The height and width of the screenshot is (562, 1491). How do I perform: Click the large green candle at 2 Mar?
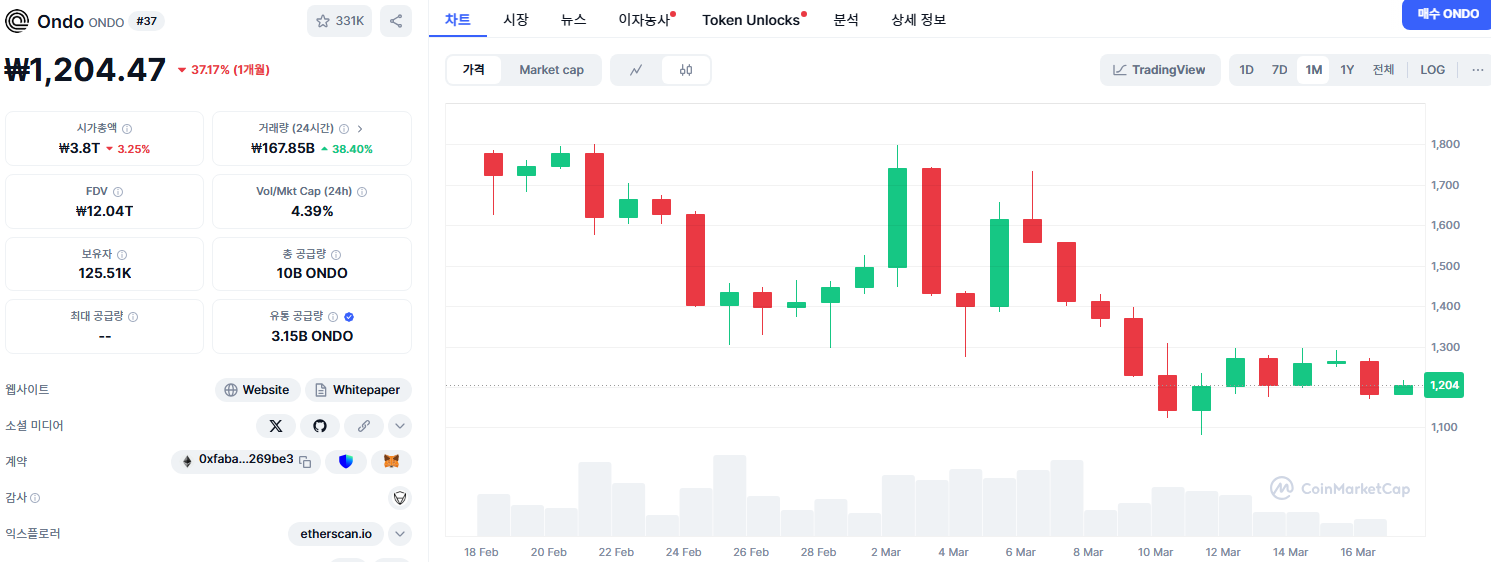pyautogui.click(x=897, y=218)
